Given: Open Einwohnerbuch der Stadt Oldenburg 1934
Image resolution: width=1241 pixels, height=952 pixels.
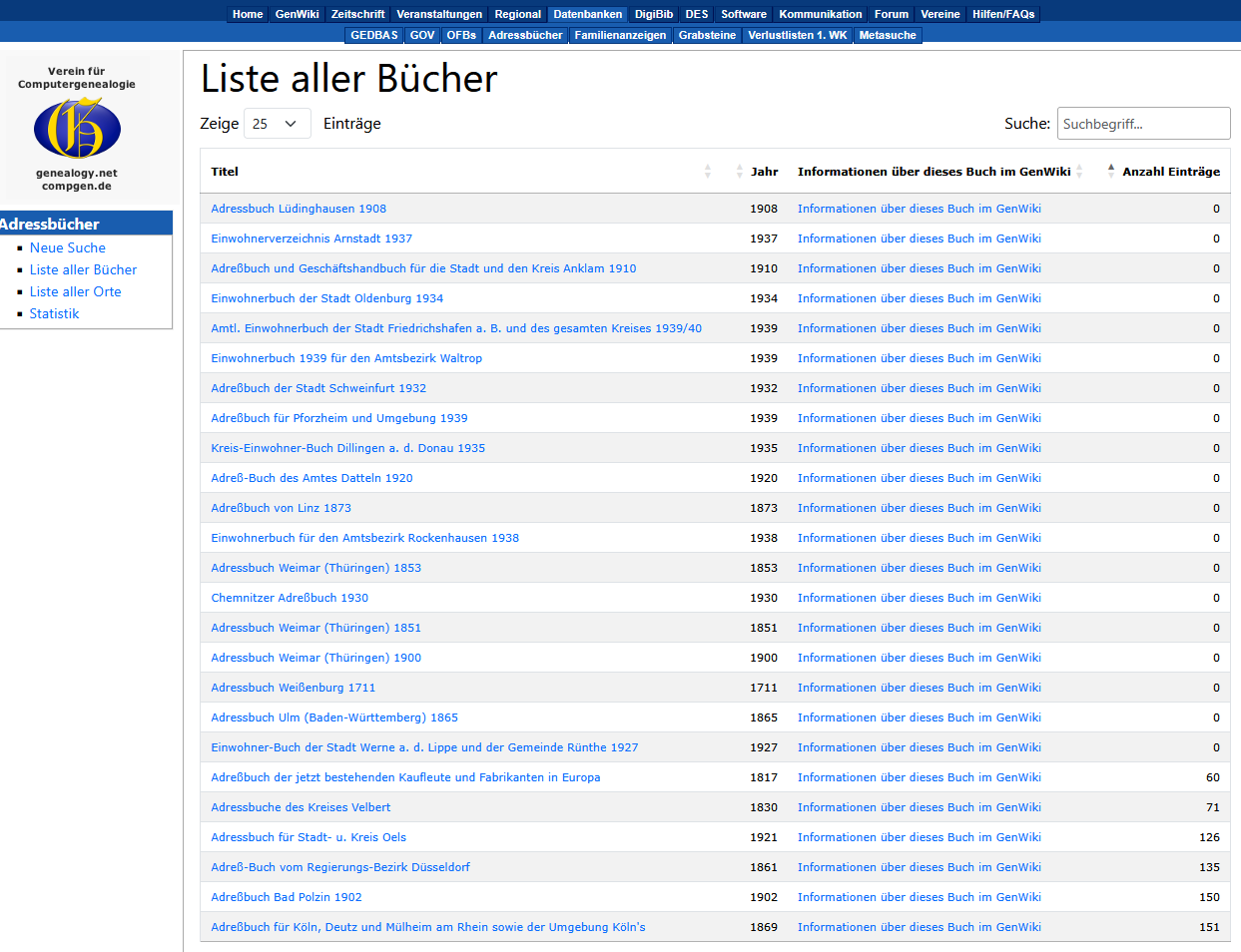Looking at the screenshot, I should point(327,298).
